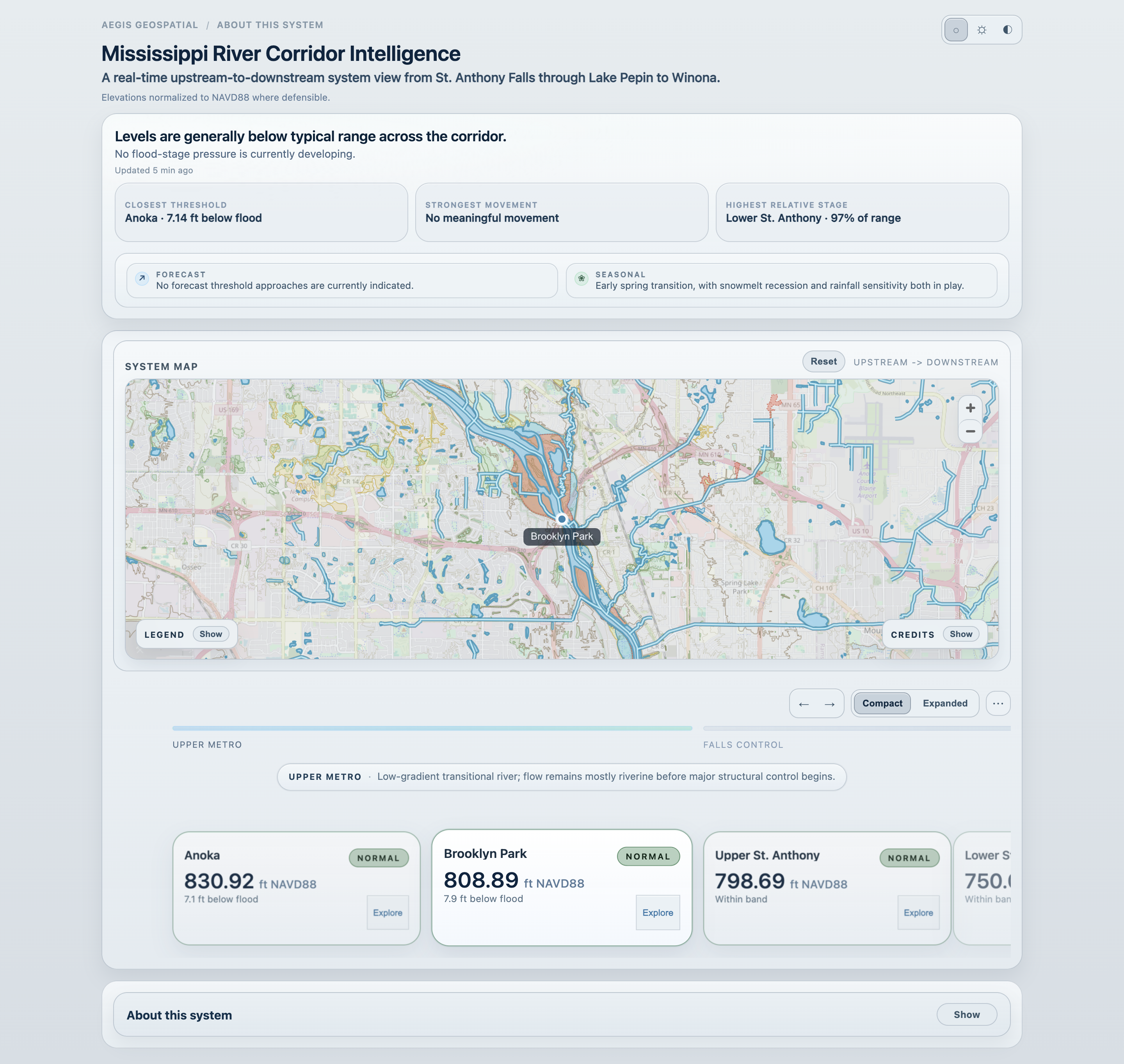This screenshot has height=1064, width=1124.
Task: Click the Upper Metro description pill
Action: click(x=562, y=776)
